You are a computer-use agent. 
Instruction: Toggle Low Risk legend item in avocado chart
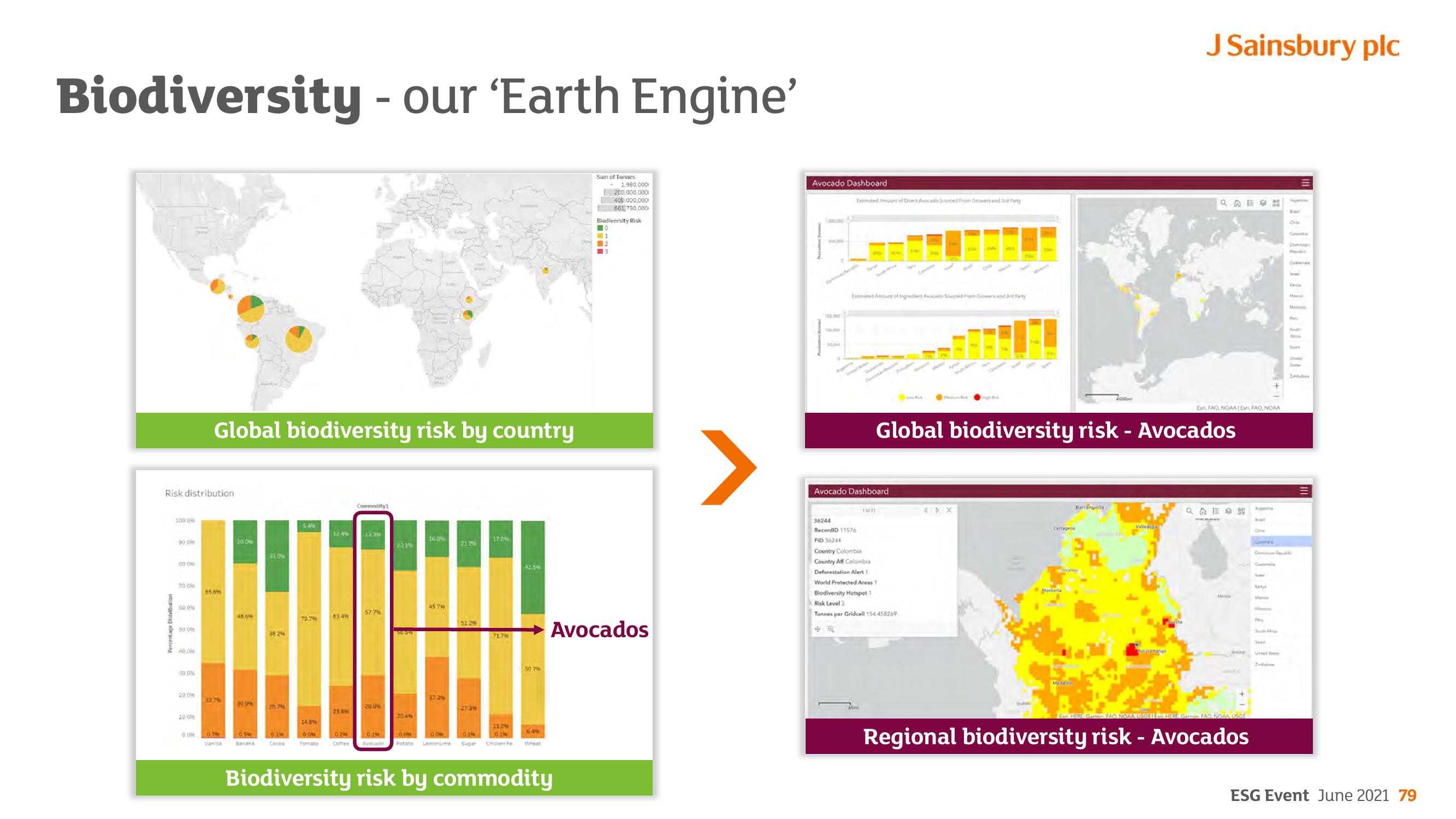point(910,397)
